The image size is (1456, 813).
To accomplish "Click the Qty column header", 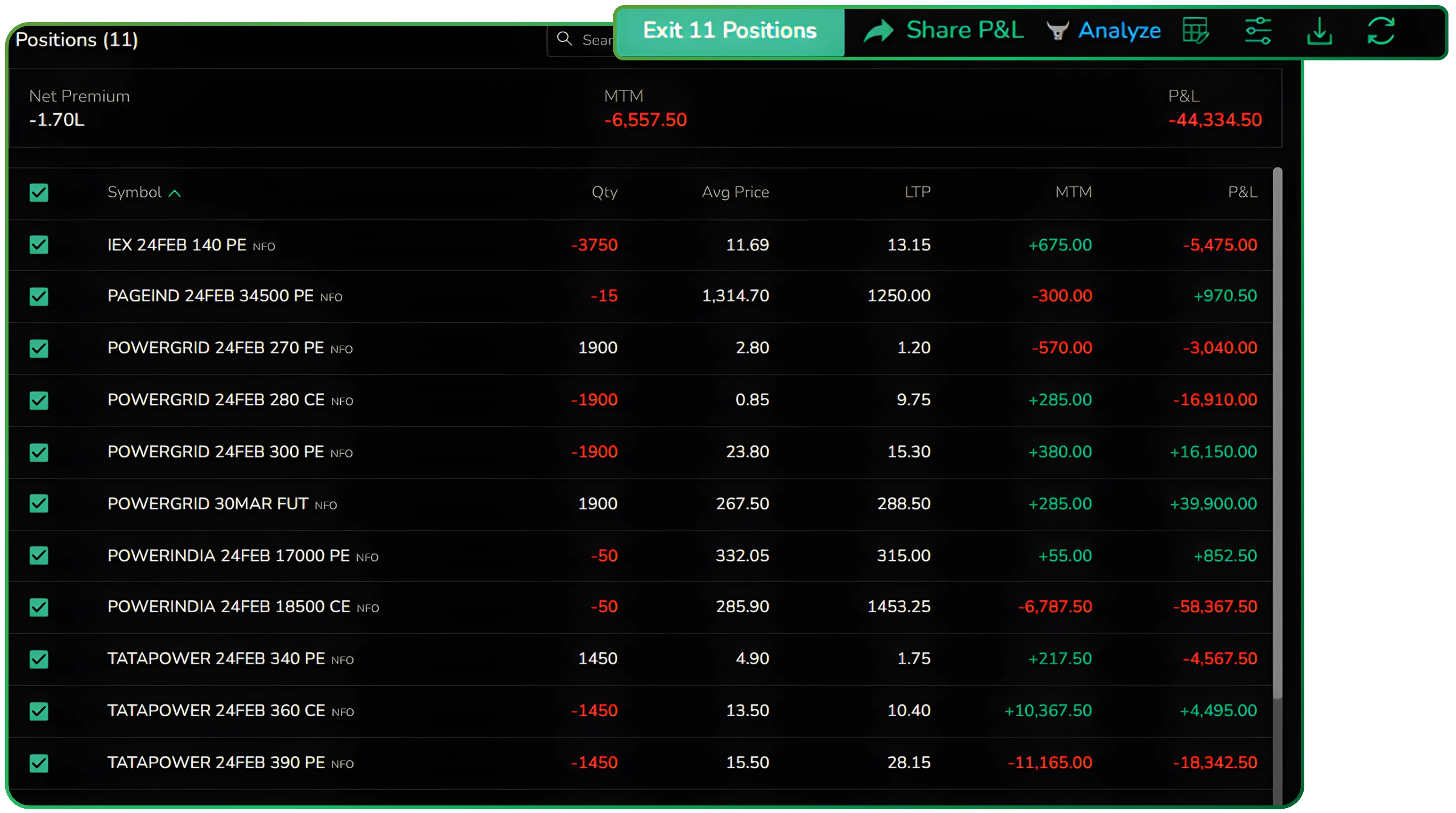I will (603, 192).
